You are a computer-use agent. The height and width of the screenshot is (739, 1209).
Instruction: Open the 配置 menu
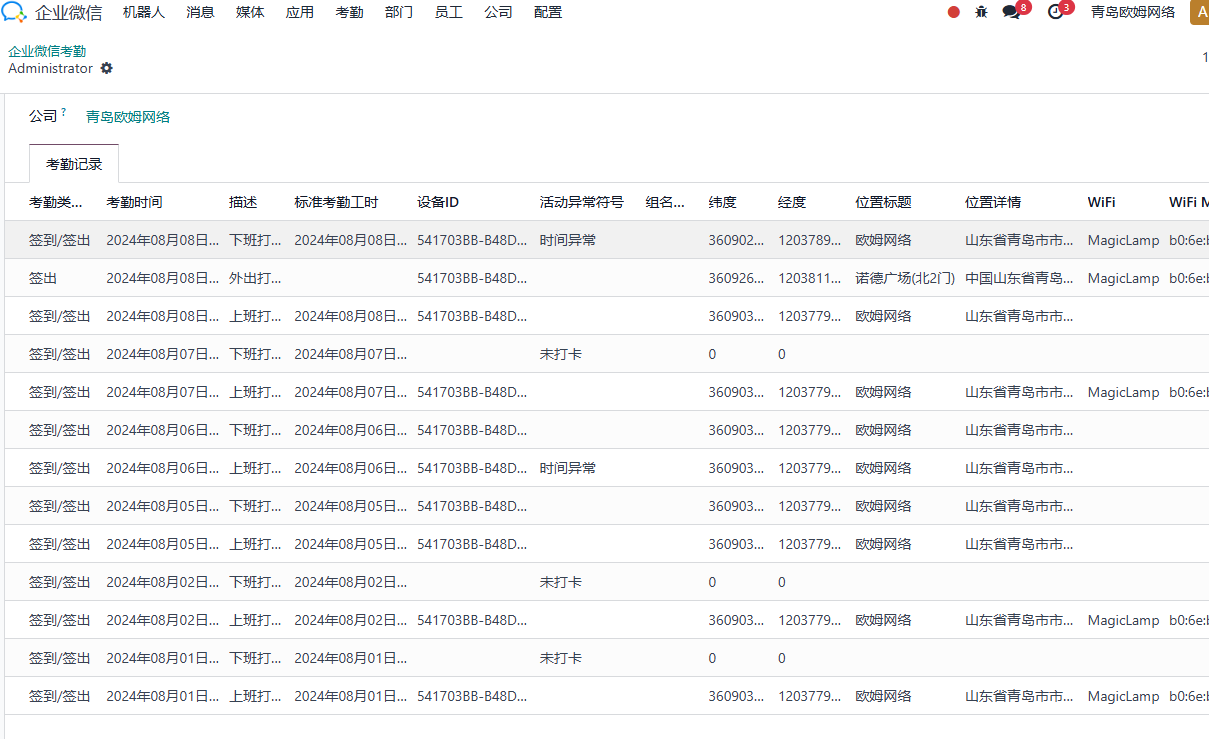point(548,12)
